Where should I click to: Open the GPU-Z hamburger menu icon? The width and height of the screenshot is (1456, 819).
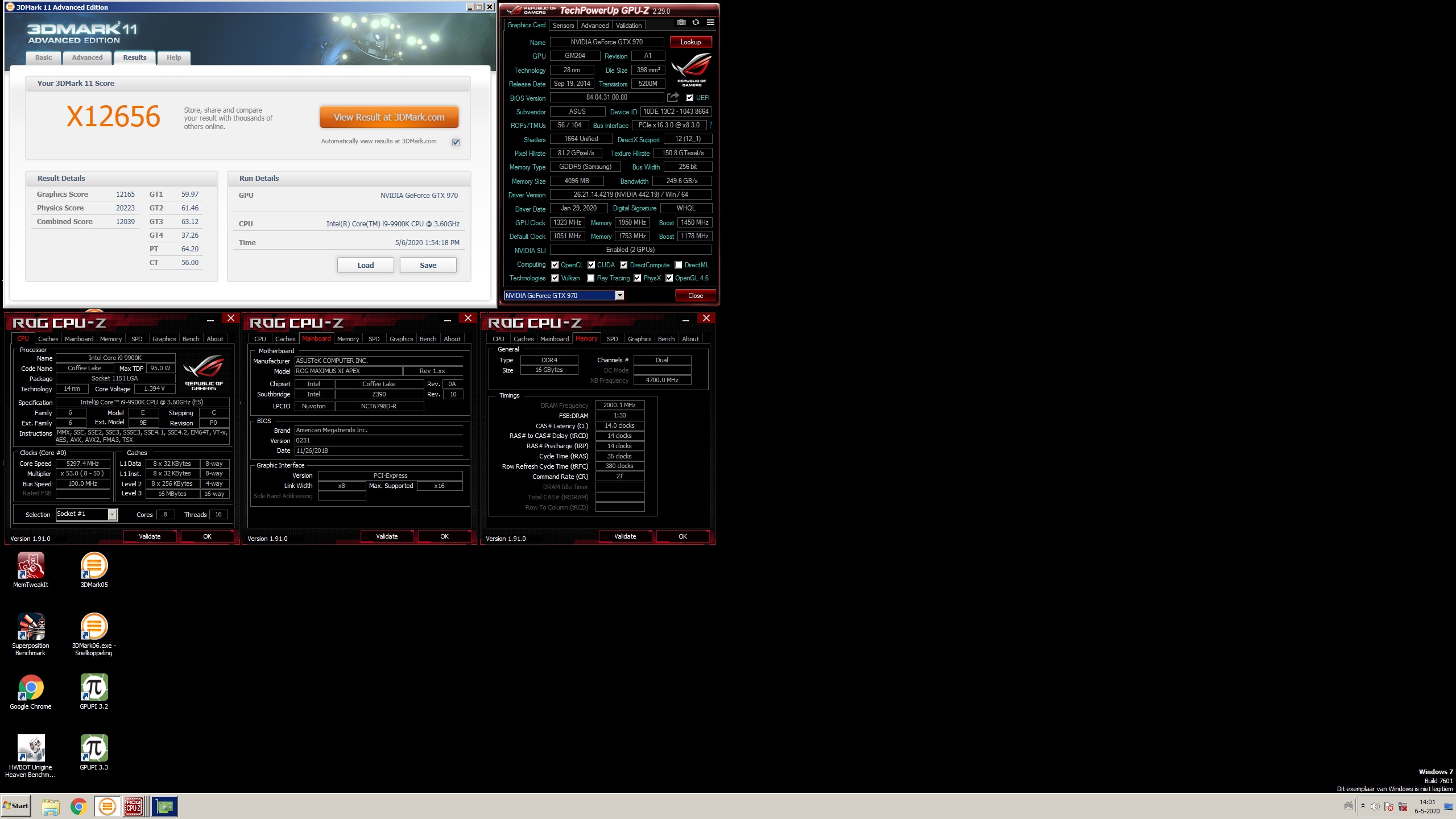coord(710,23)
